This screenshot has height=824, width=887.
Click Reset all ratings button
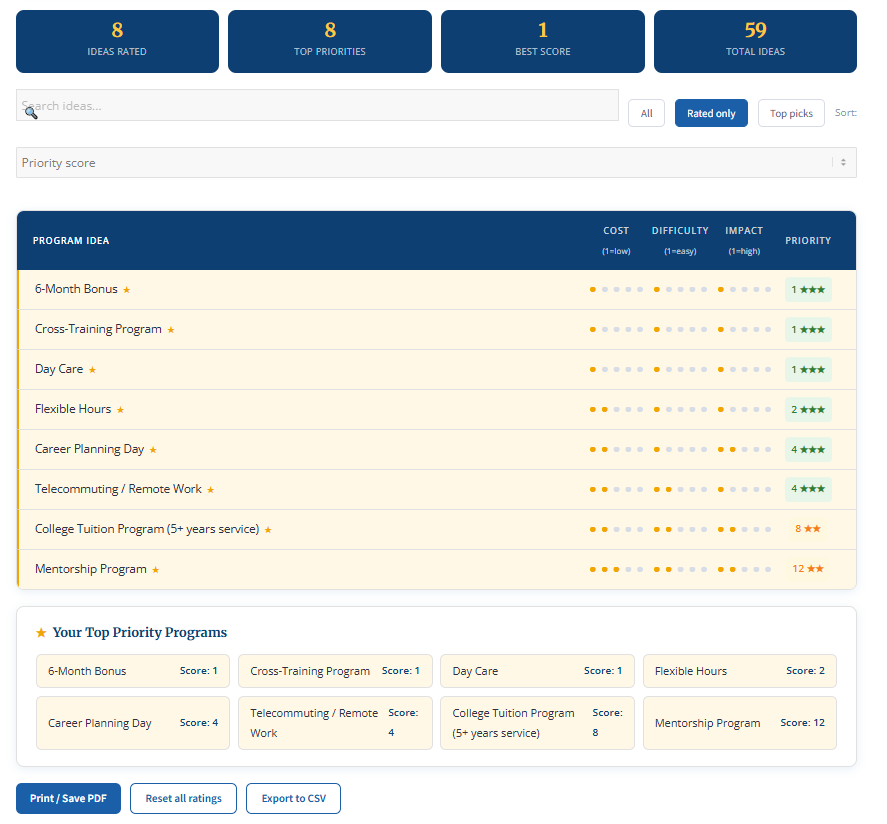coord(183,799)
